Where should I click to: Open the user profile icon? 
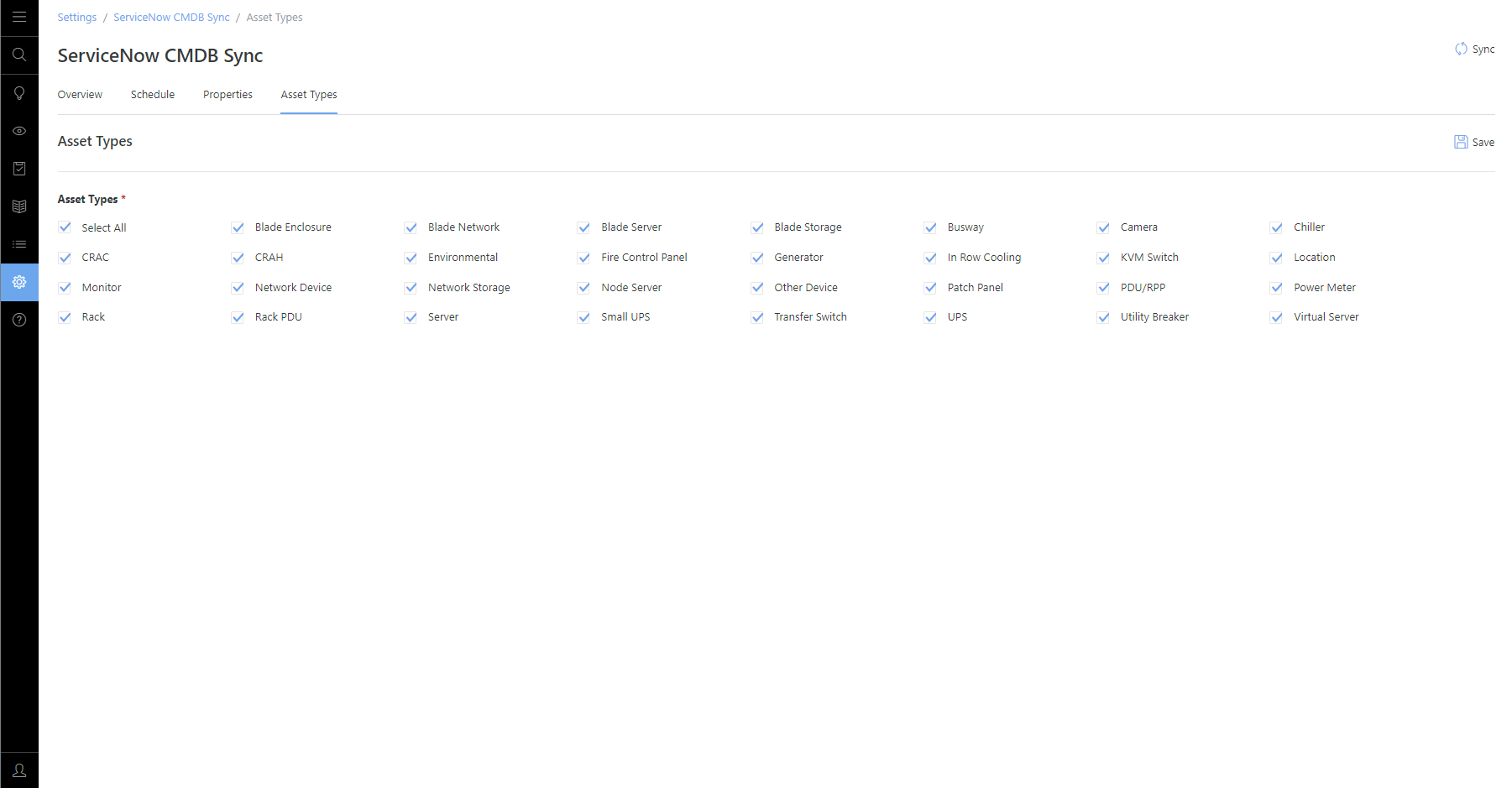19,770
